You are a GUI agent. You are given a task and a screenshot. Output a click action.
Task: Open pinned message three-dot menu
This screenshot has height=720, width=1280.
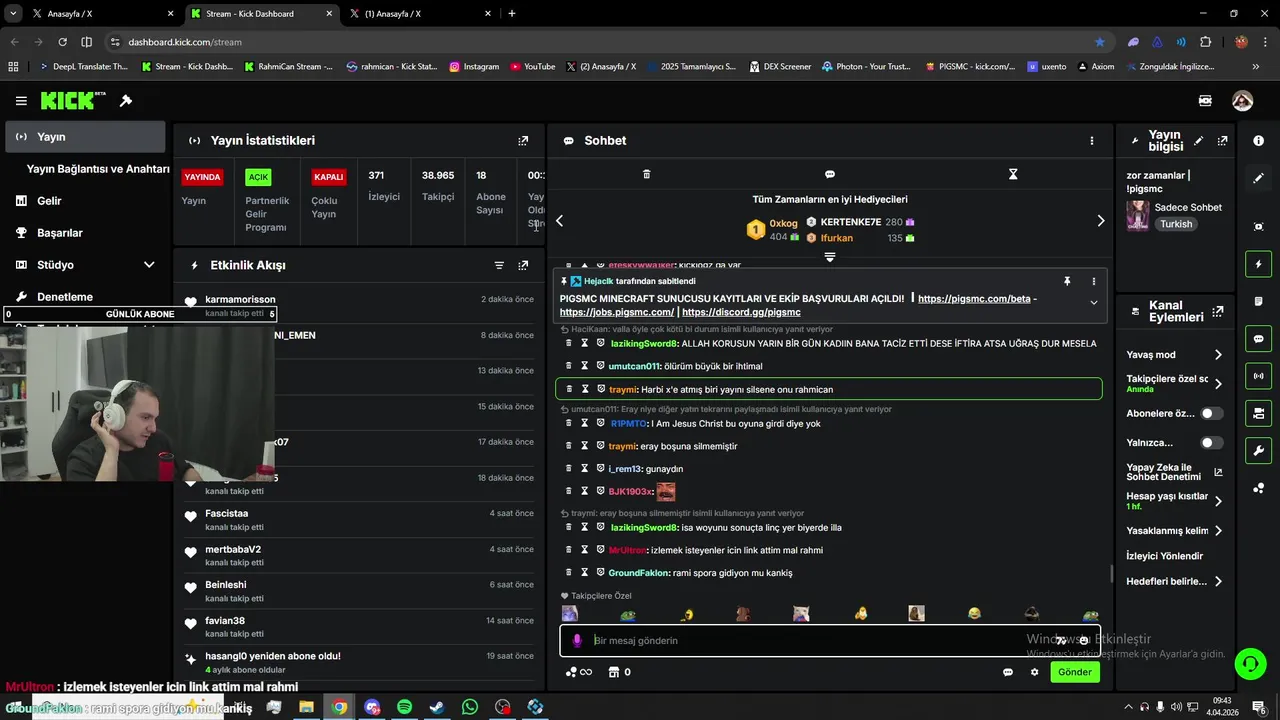pos(1093,282)
